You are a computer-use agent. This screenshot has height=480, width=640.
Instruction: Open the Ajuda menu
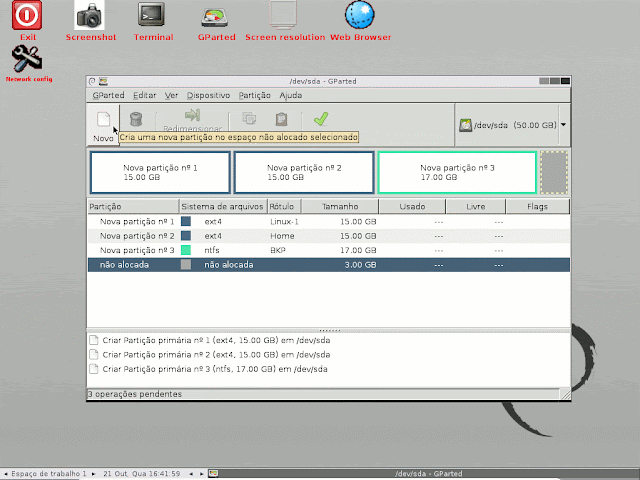(x=291, y=95)
